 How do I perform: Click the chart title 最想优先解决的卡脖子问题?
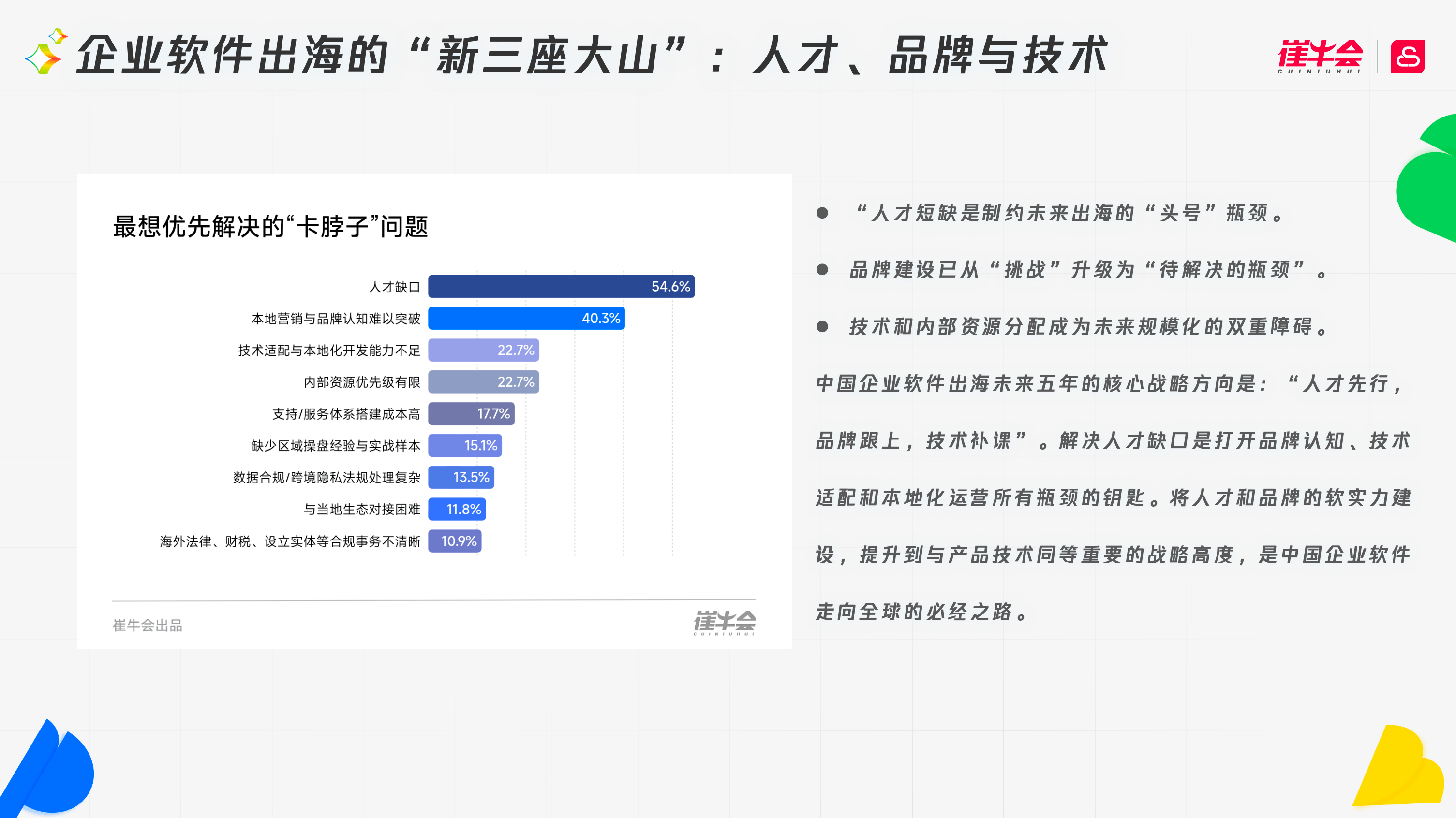(270, 227)
